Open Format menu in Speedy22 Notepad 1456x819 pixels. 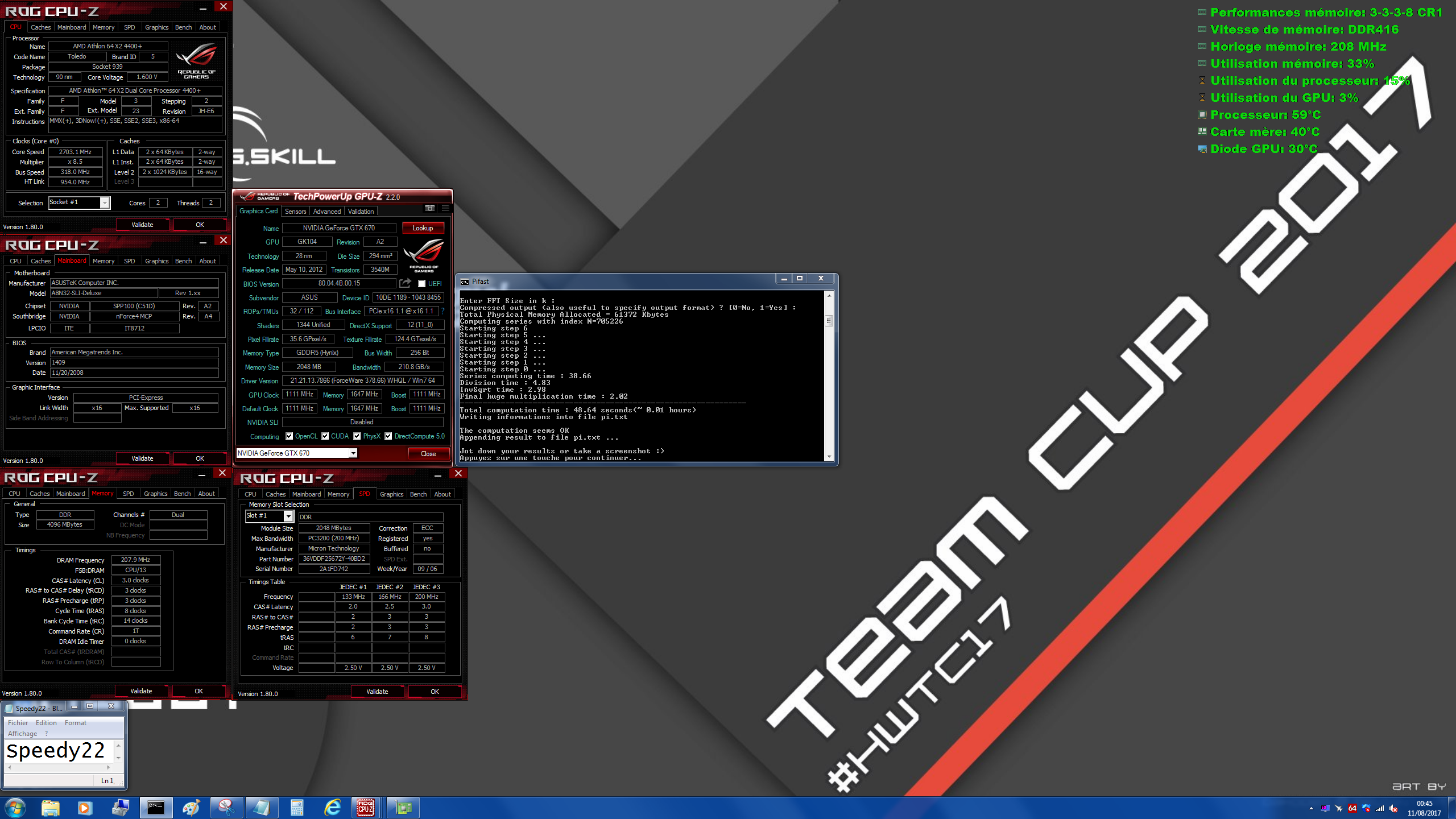(76, 723)
